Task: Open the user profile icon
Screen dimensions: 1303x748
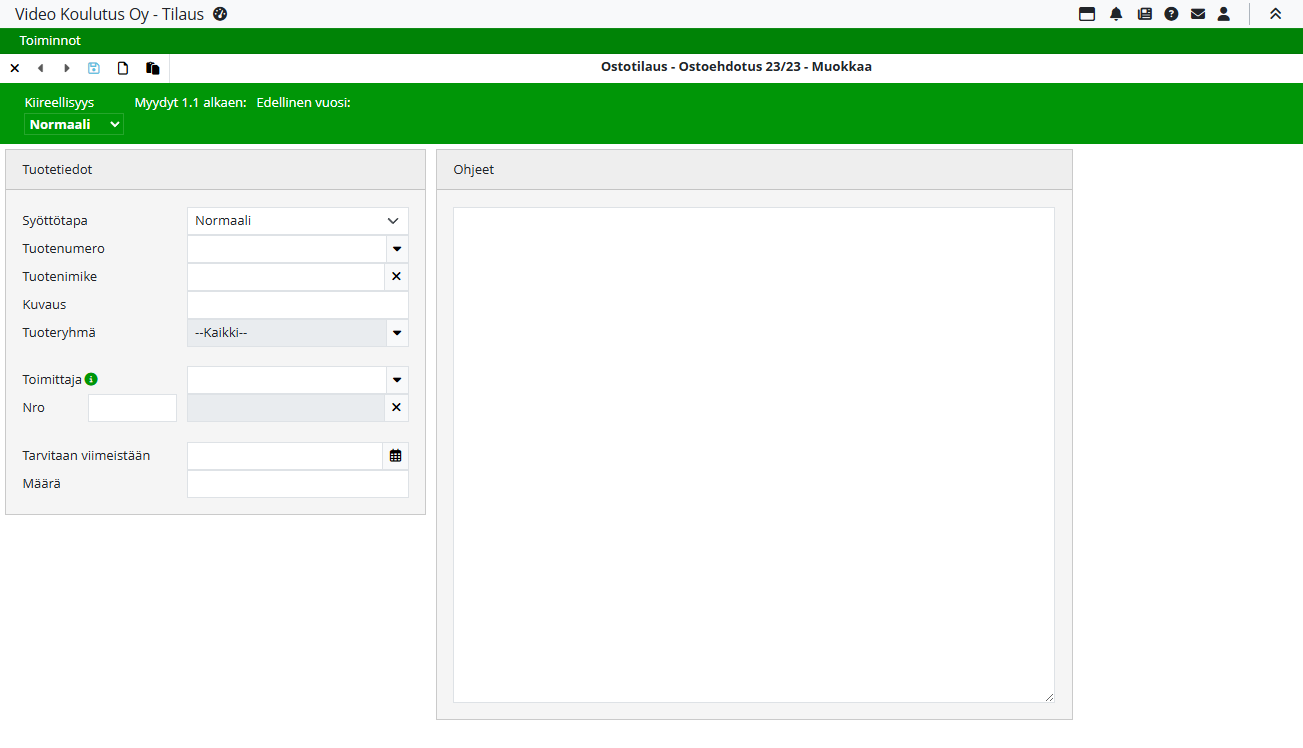Action: [1223, 14]
